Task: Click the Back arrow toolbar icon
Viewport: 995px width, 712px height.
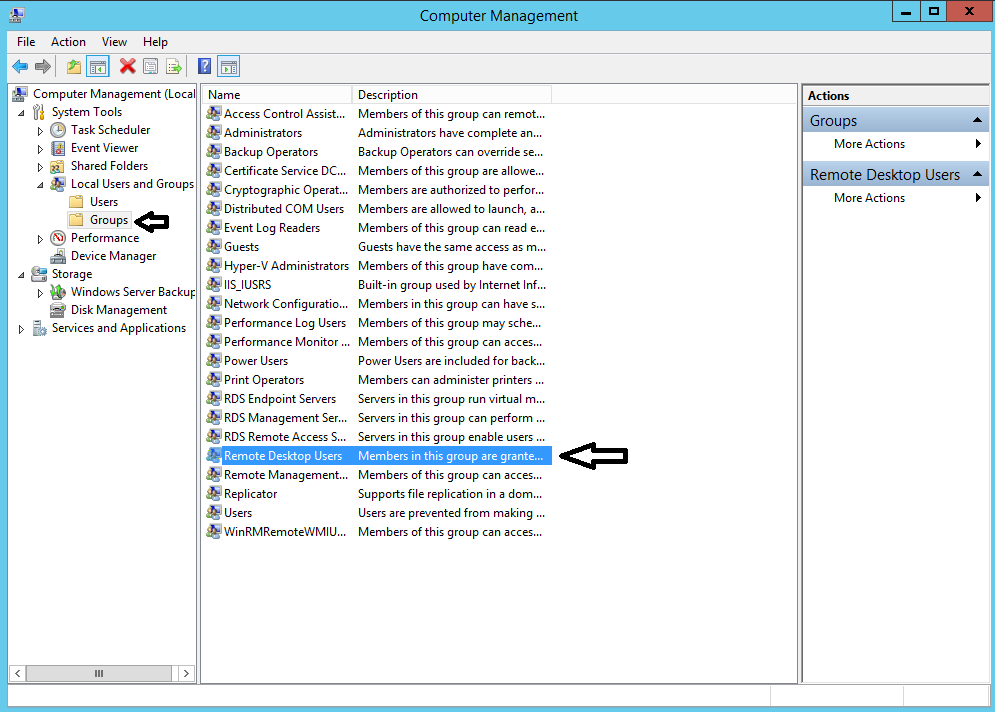Action: (20, 66)
